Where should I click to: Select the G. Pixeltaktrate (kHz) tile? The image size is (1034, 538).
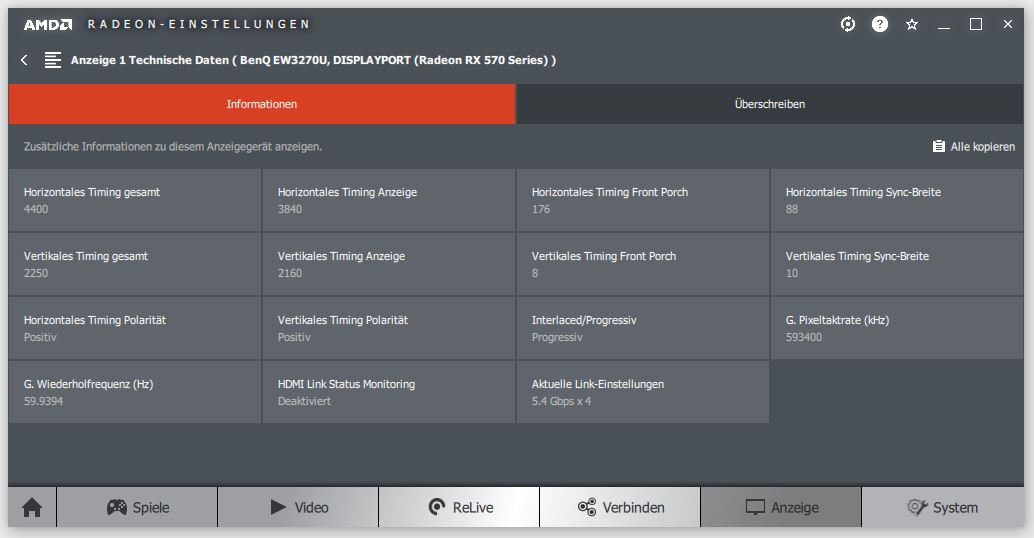pos(897,328)
